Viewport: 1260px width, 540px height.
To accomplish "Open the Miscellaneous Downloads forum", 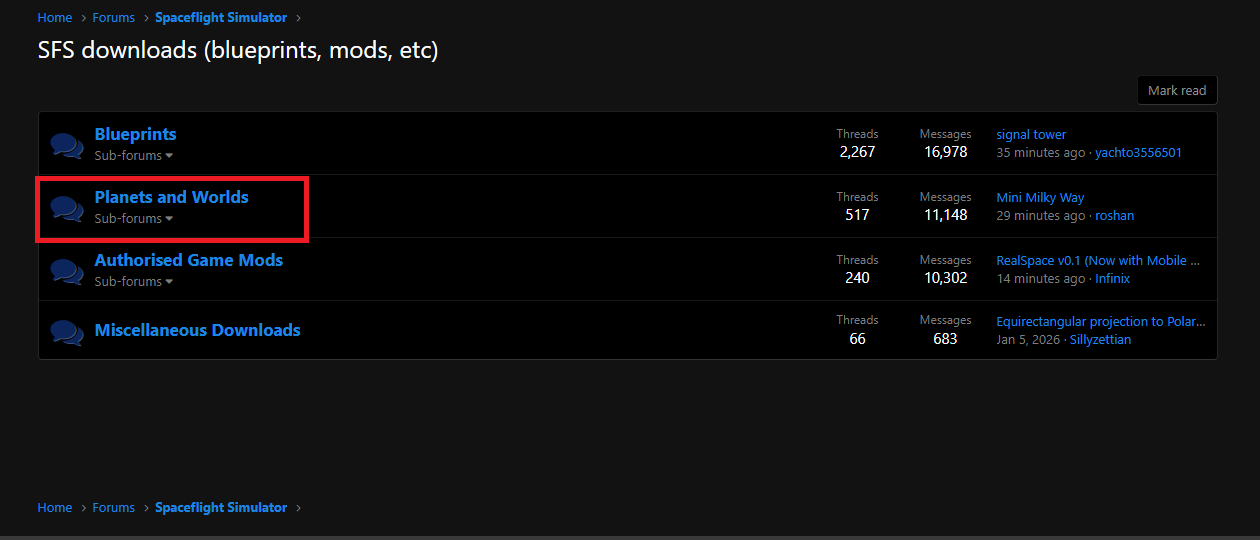I will (197, 330).
